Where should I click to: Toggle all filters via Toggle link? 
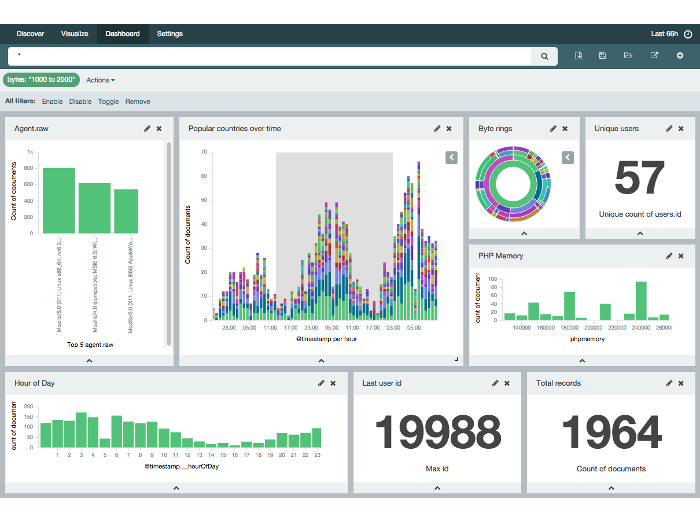coord(108,102)
